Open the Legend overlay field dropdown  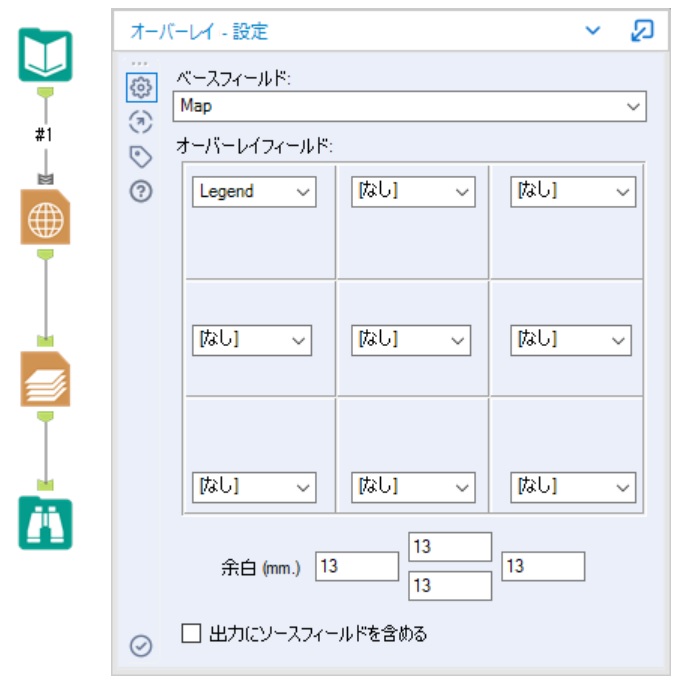click(x=254, y=191)
